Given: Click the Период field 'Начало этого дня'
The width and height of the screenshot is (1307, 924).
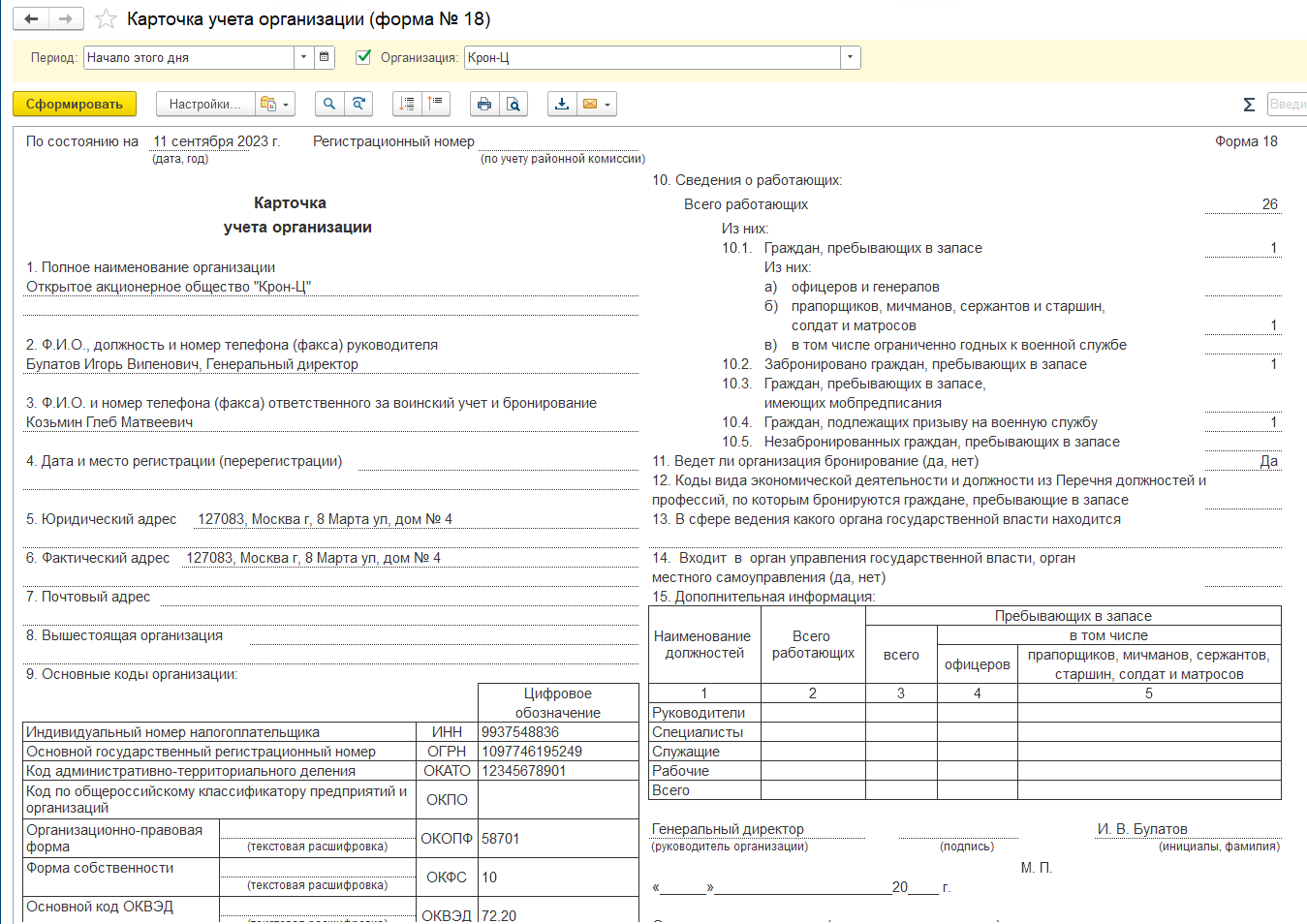Looking at the screenshot, I should tap(189, 57).
